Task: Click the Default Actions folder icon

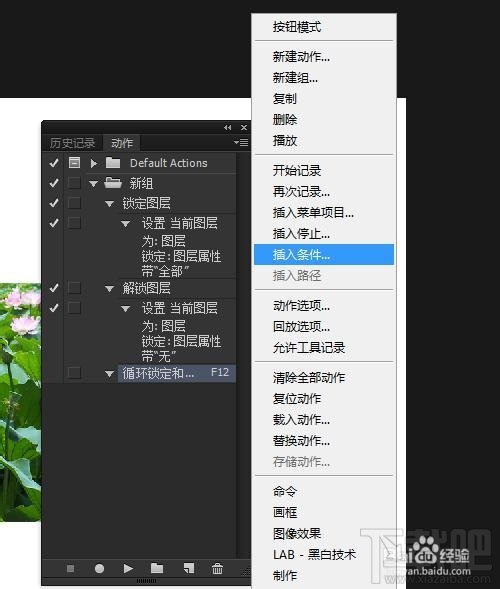Action: point(113,163)
